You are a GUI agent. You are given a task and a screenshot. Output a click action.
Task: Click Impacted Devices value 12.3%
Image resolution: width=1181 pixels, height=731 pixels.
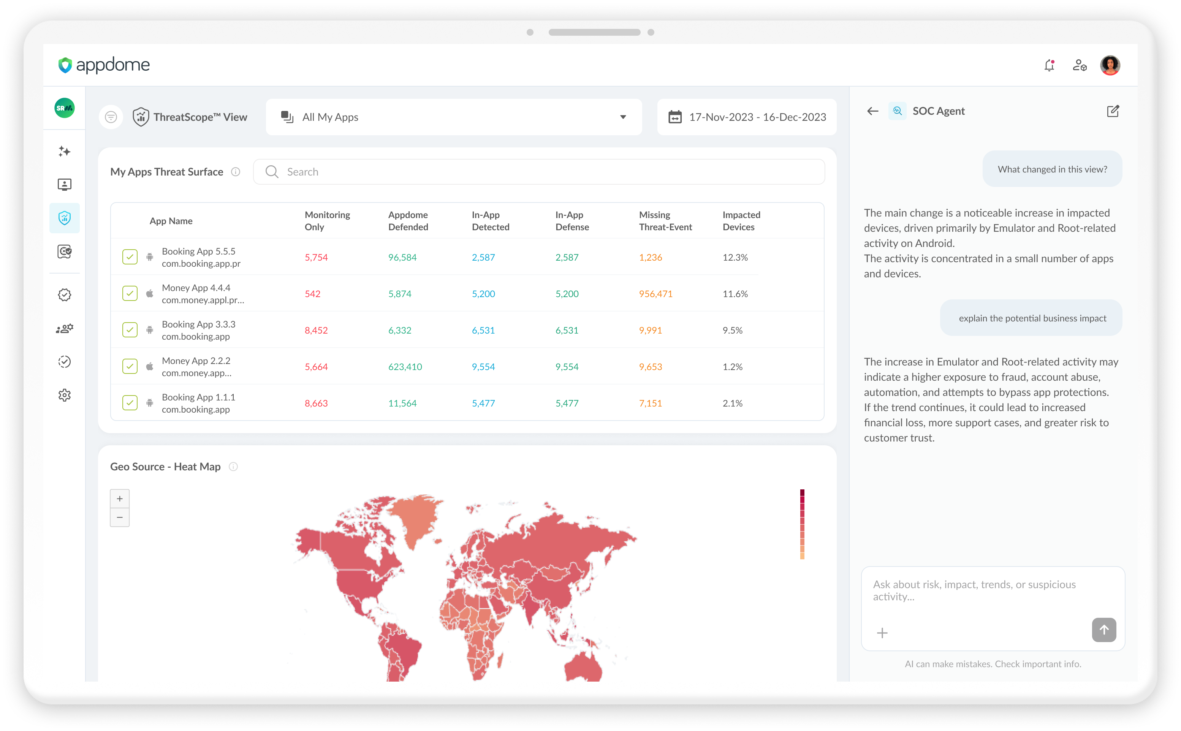click(x=735, y=257)
